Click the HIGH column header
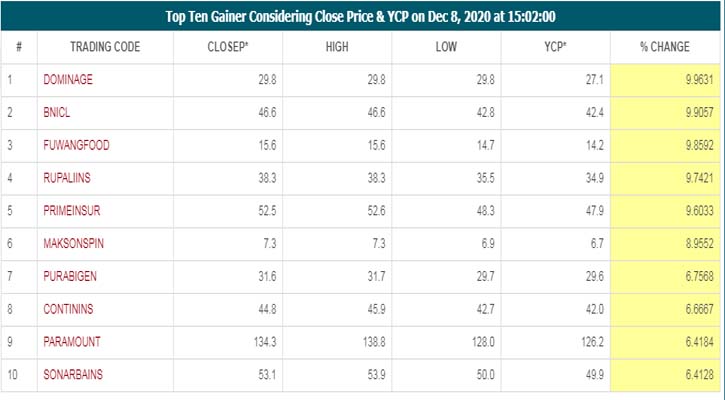This screenshot has width=725, height=400. click(338, 47)
